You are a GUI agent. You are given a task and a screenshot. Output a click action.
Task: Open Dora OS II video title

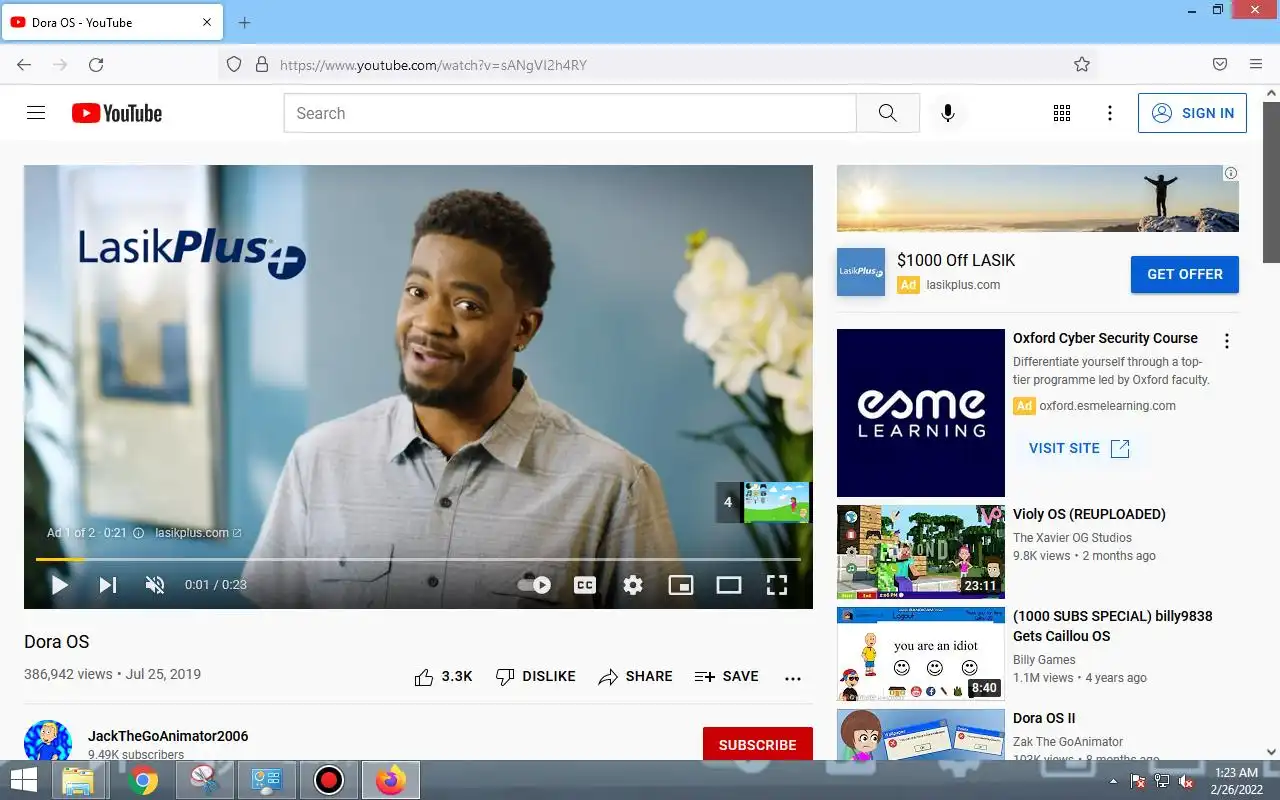point(1044,718)
